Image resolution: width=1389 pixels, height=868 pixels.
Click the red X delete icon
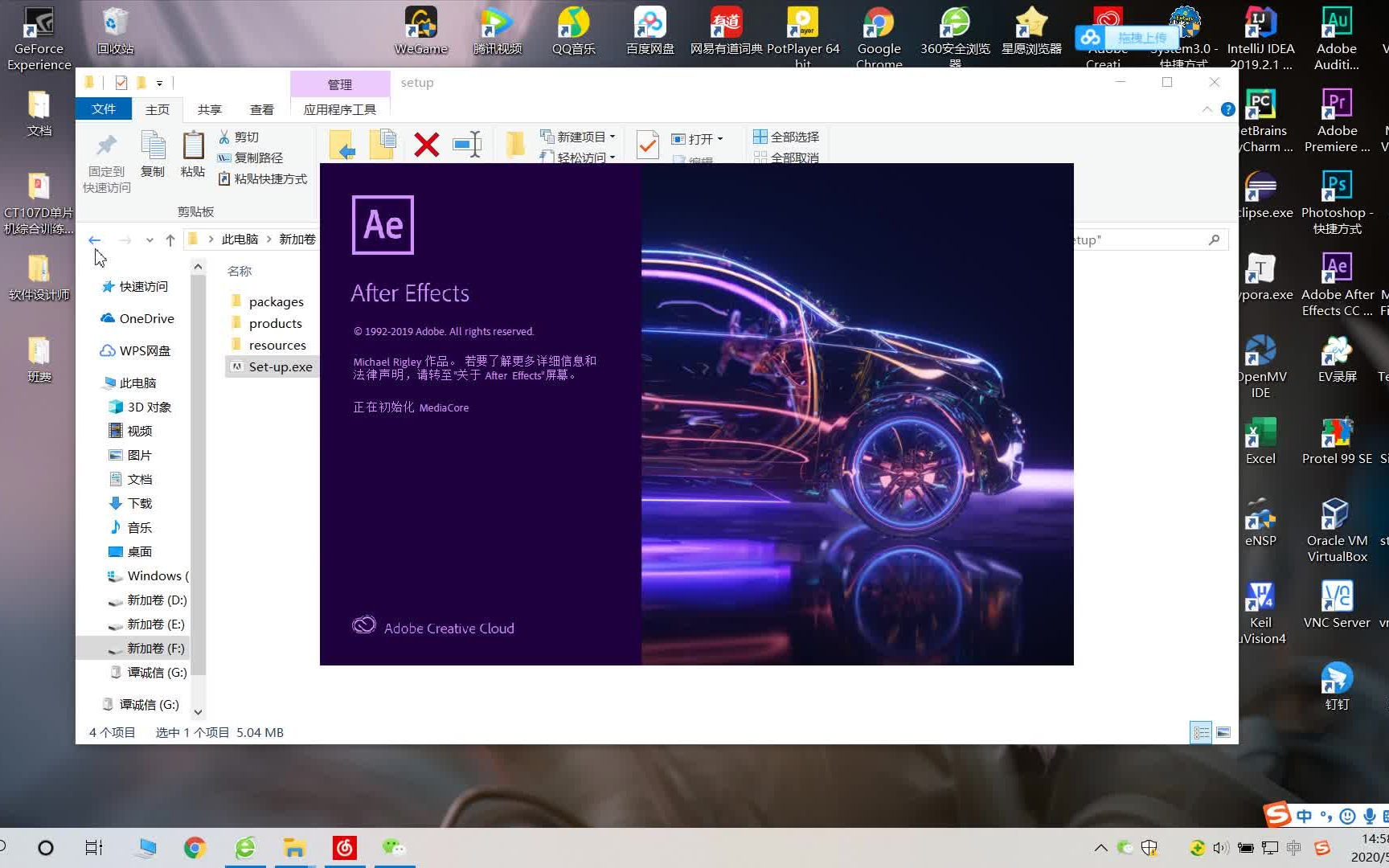coord(426,145)
